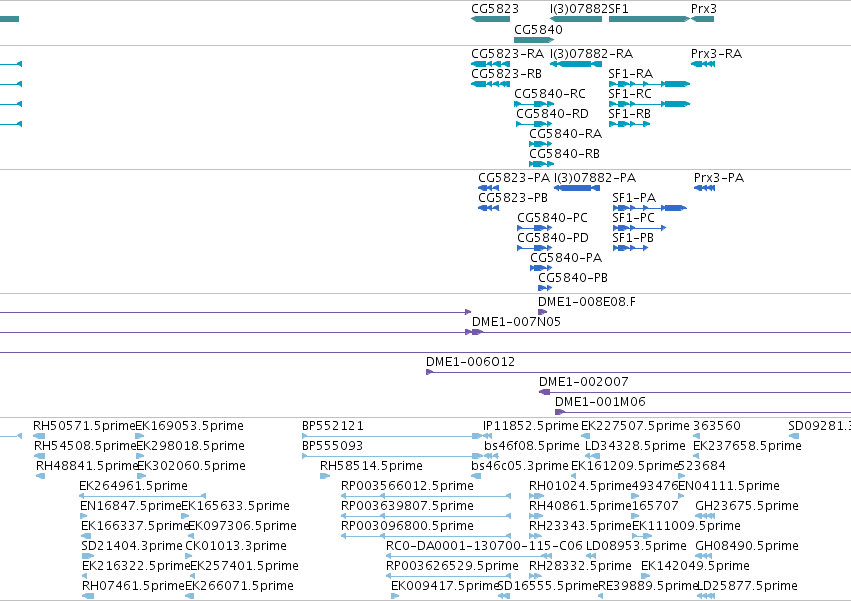Click the l(3)07882-RA transcript

(591, 54)
